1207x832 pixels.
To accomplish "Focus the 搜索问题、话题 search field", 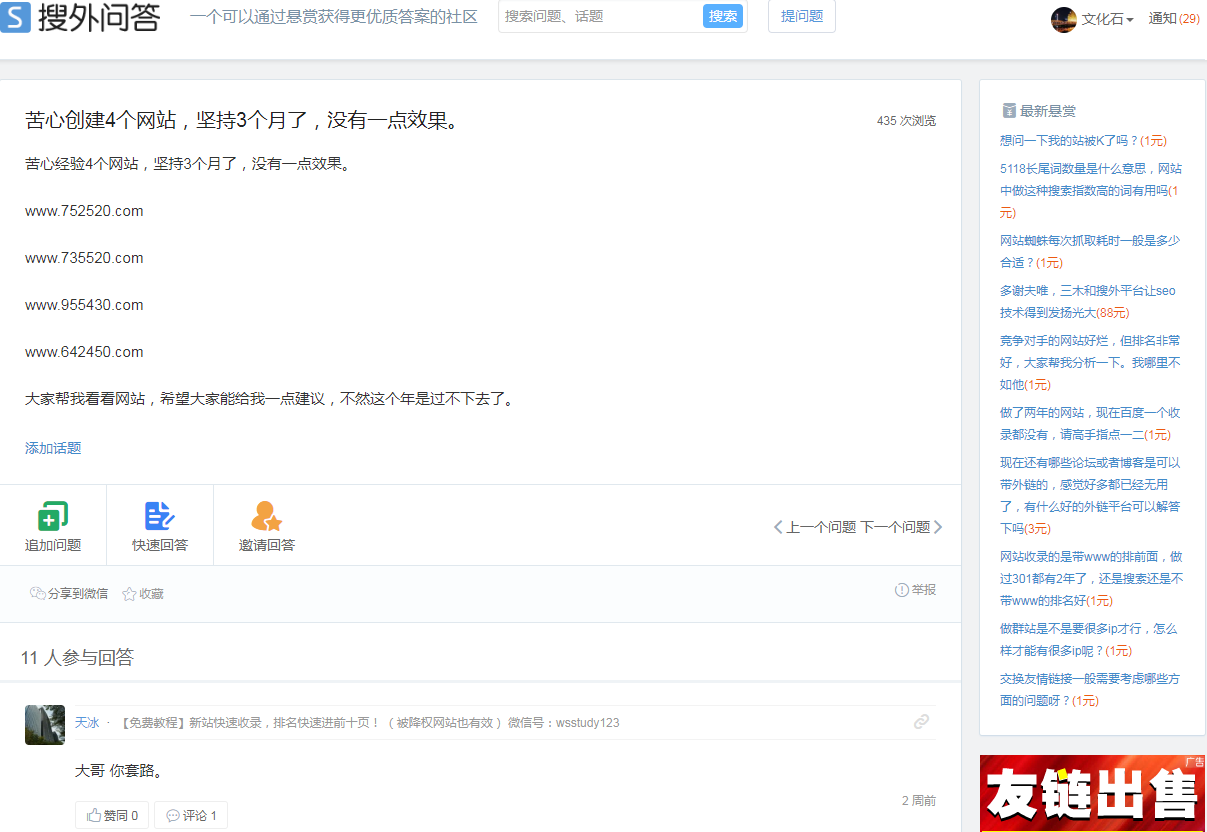I will click(x=600, y=16).
